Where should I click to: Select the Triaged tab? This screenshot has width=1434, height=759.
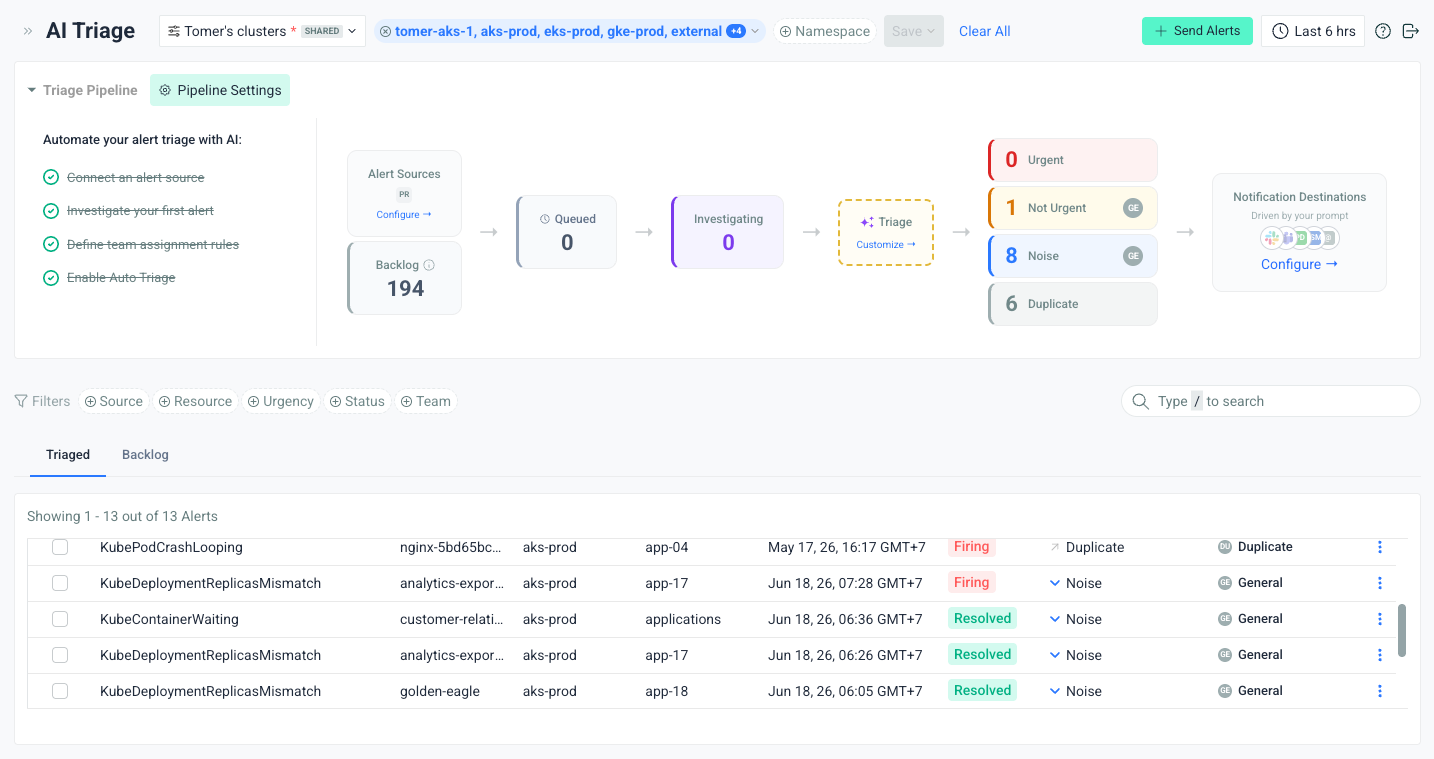(68, 455)
